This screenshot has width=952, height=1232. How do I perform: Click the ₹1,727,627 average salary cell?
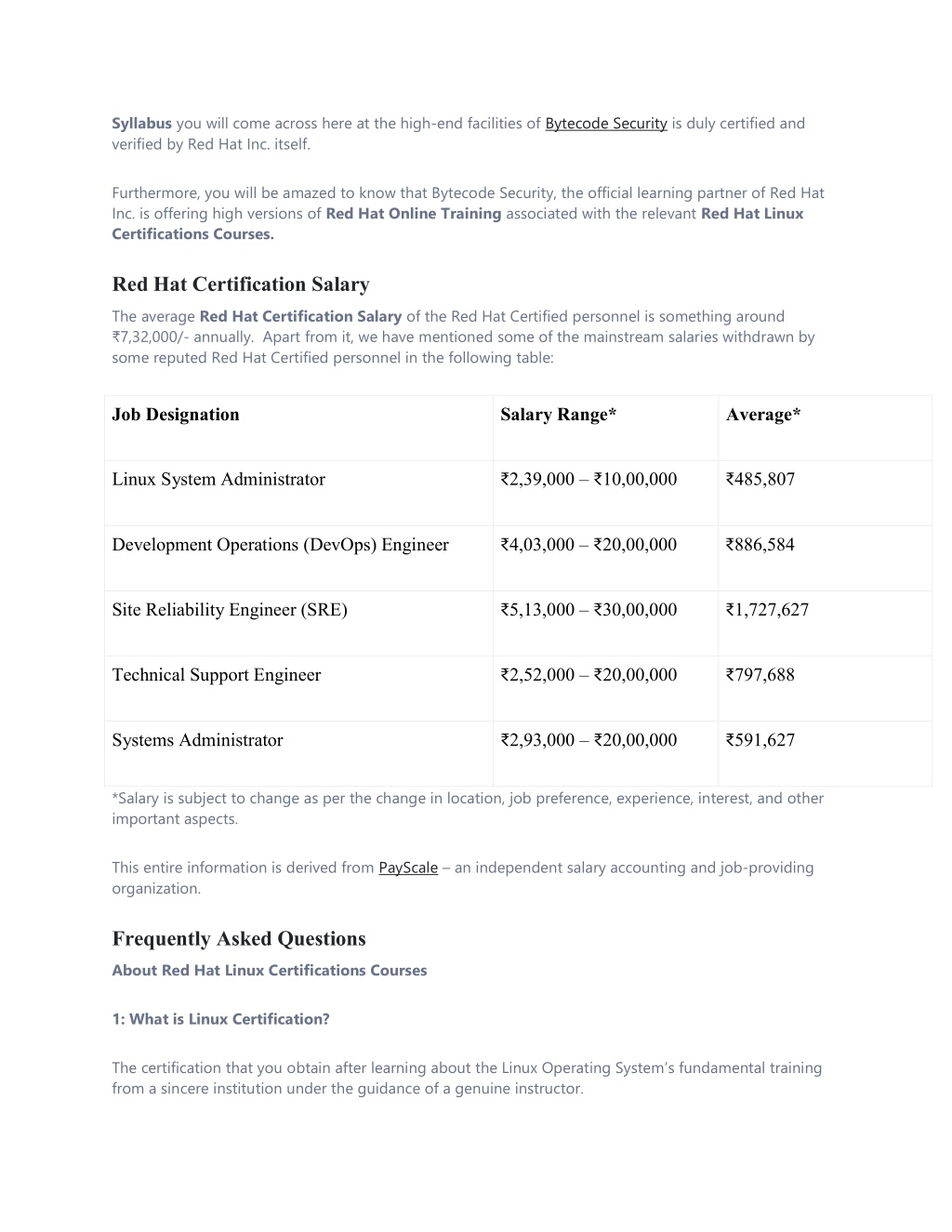point(825,624)
